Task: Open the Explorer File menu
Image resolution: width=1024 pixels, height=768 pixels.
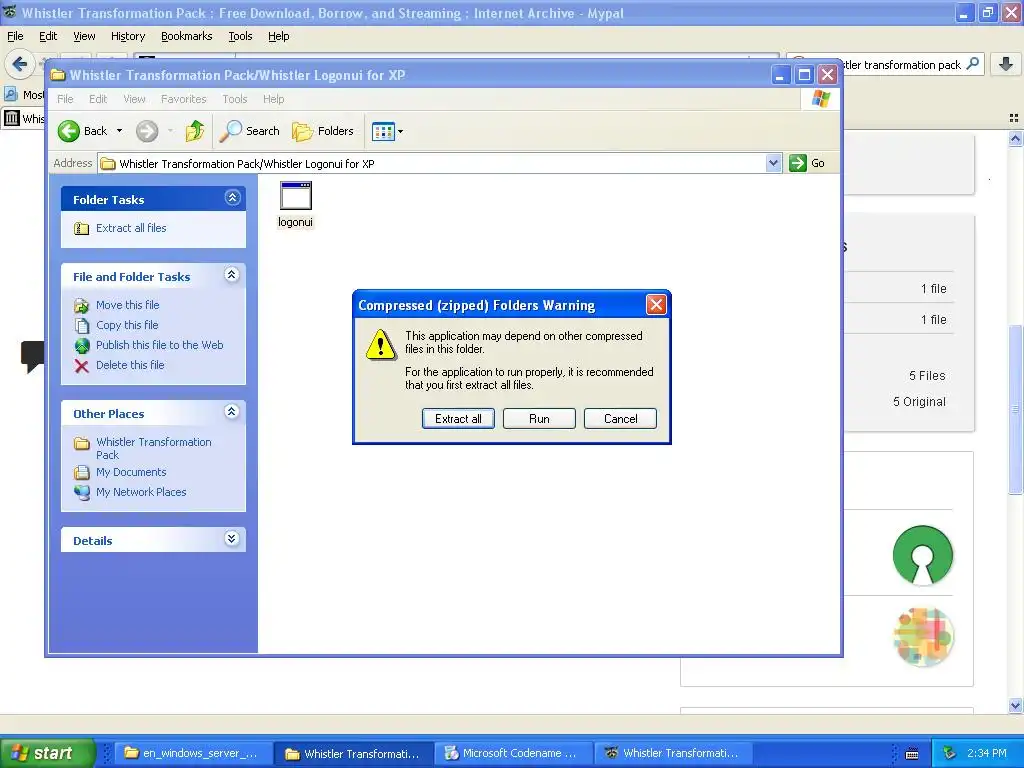Action: click(x=65, y=99)
